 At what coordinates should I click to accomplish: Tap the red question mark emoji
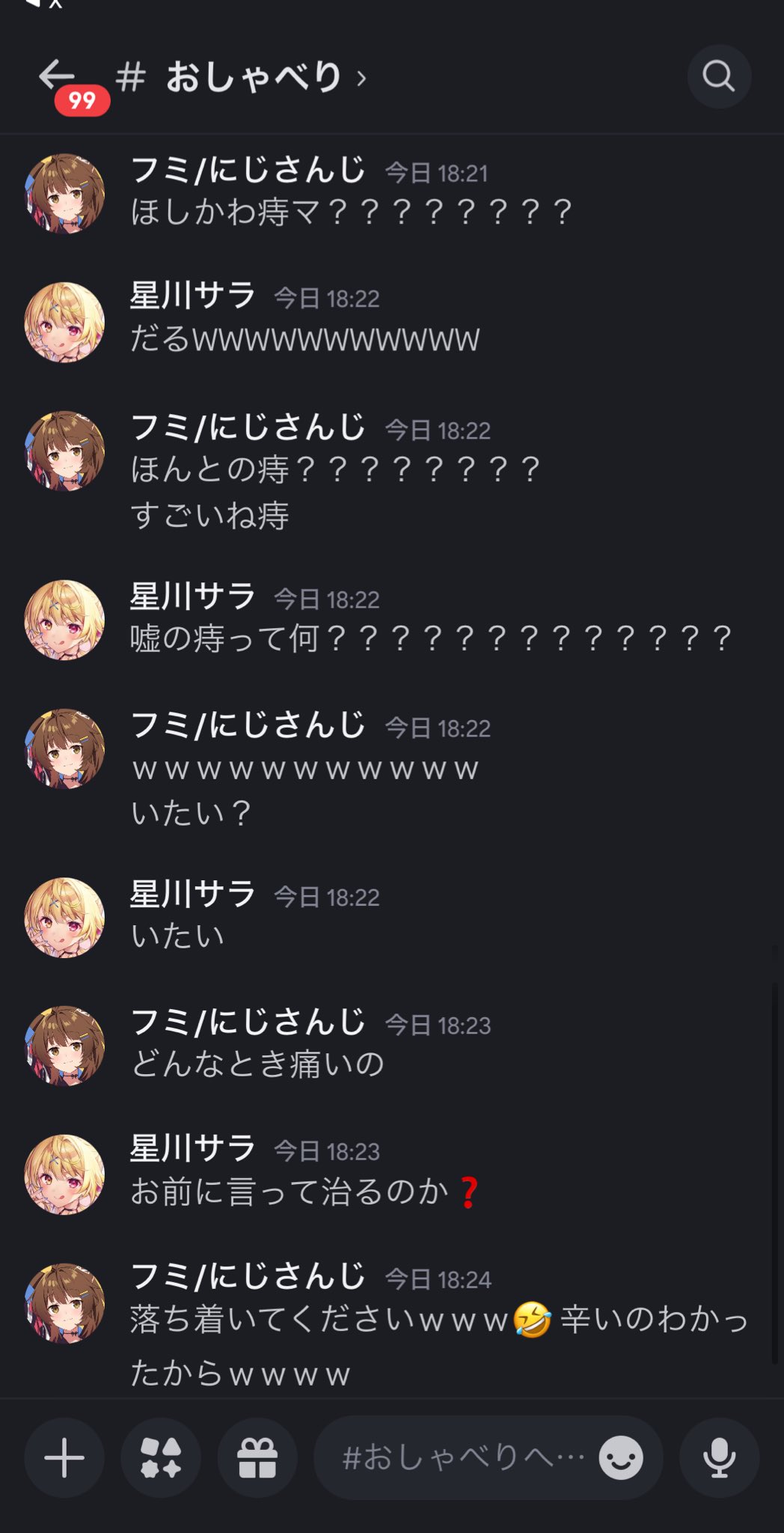coord(469,1192)
